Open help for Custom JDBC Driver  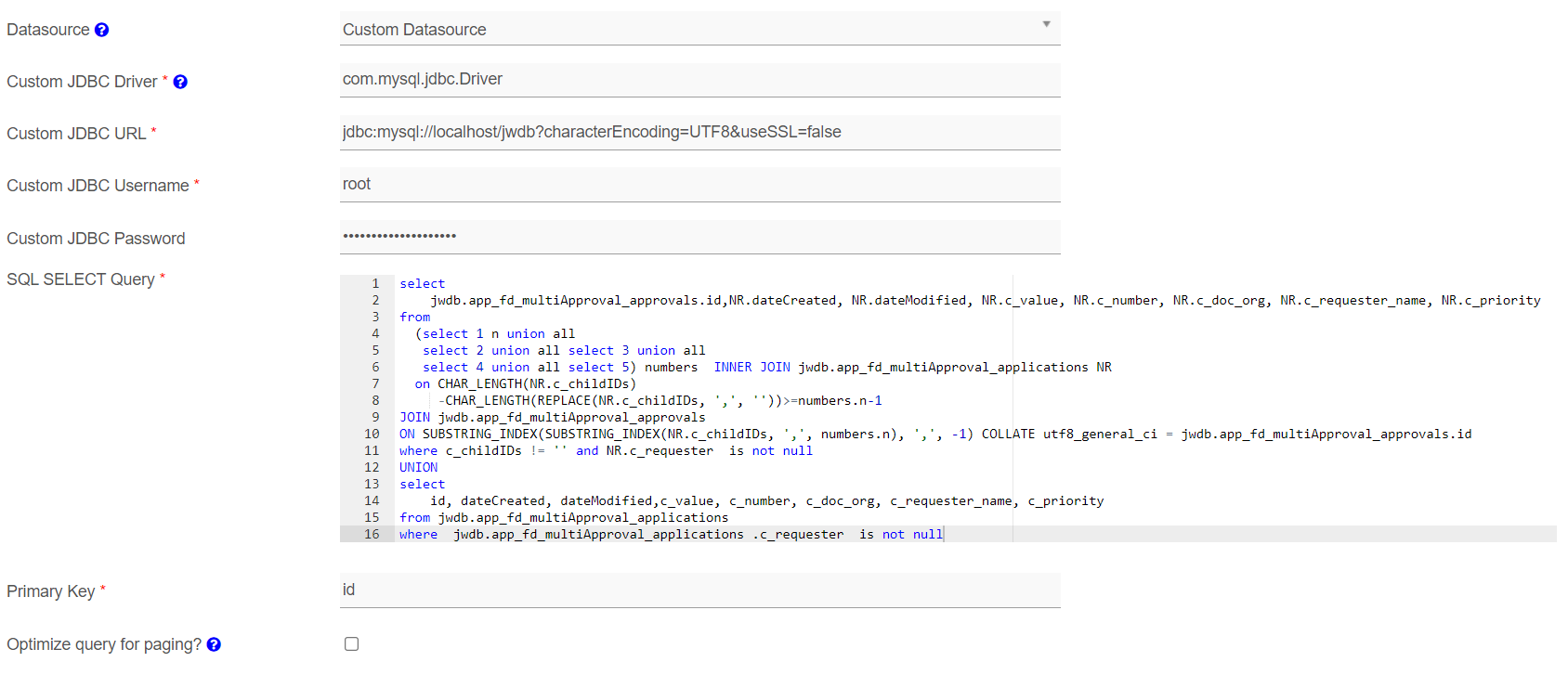(180, 82)
